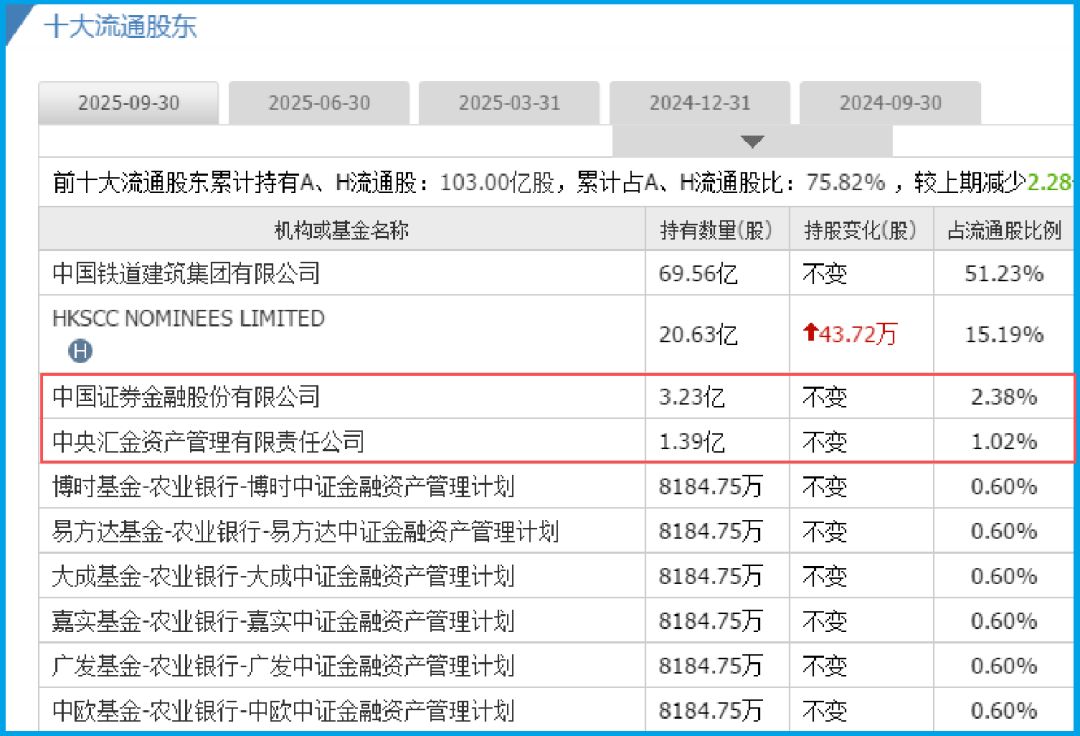
Task: Click 8184.75万 in the 嘉实基金 row
Action: (x=710, y=622)
